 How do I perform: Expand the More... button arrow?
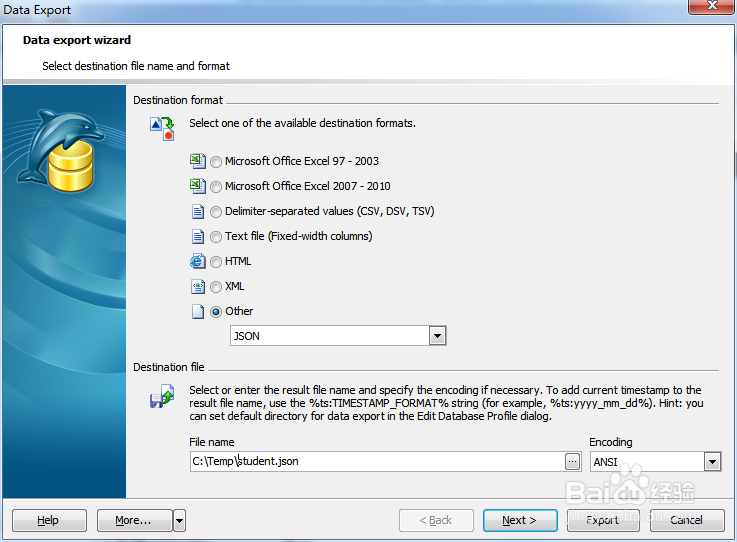pos(180,520)
